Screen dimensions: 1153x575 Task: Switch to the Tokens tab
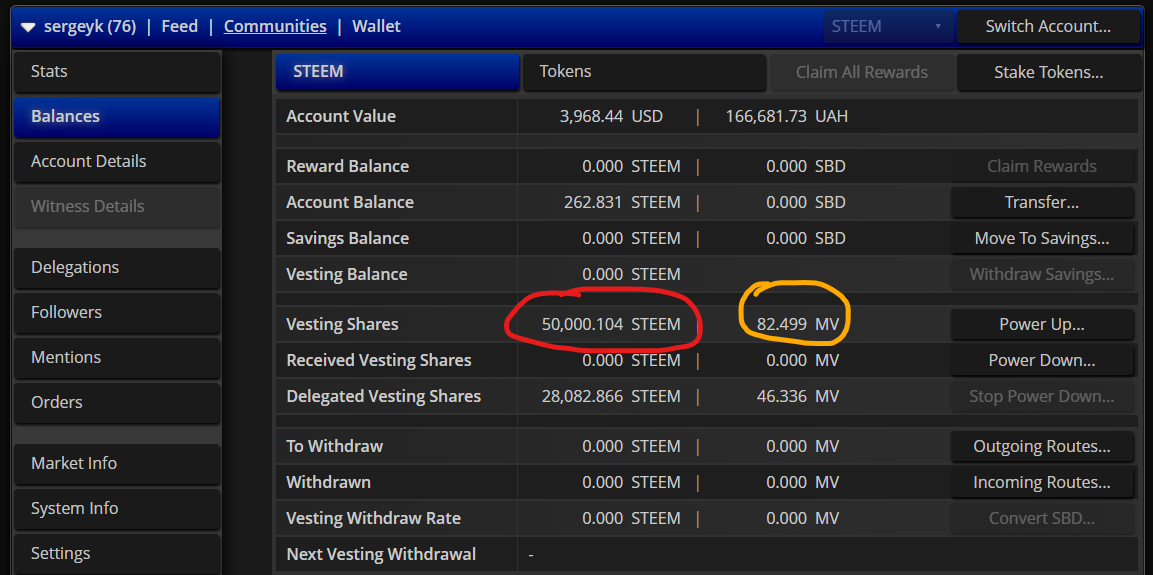644,72
